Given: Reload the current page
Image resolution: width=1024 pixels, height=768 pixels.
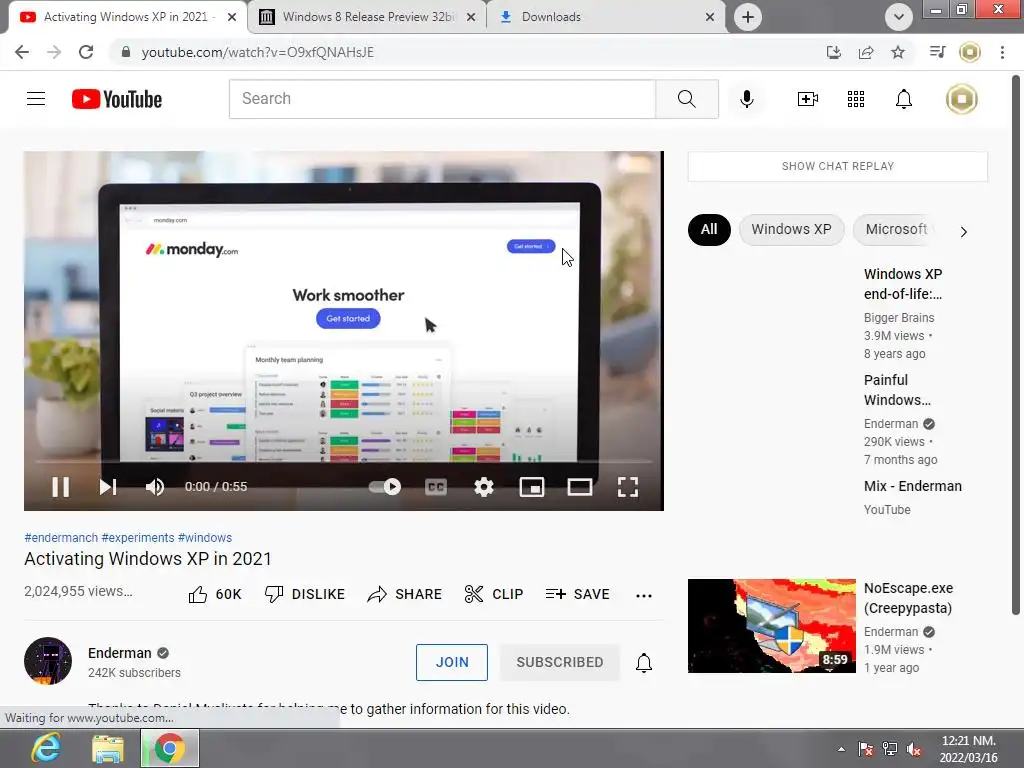Looking at the screenshot, I should [x=86, y=52].
